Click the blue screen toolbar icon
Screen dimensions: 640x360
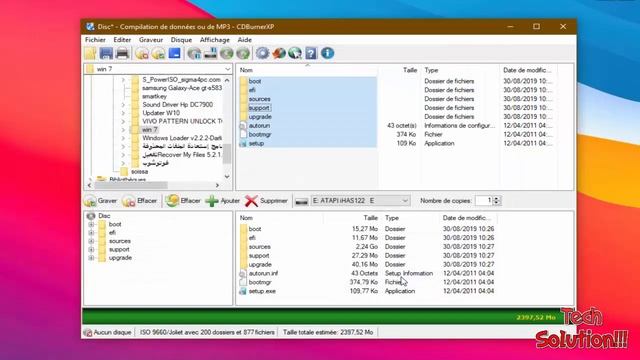(x=175, y=53)
